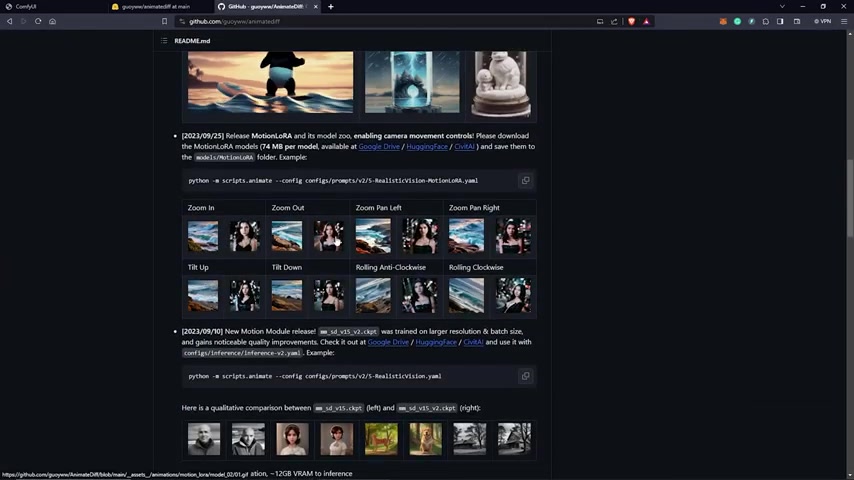Open MetaMask fox extension icon

click(723, 21)
